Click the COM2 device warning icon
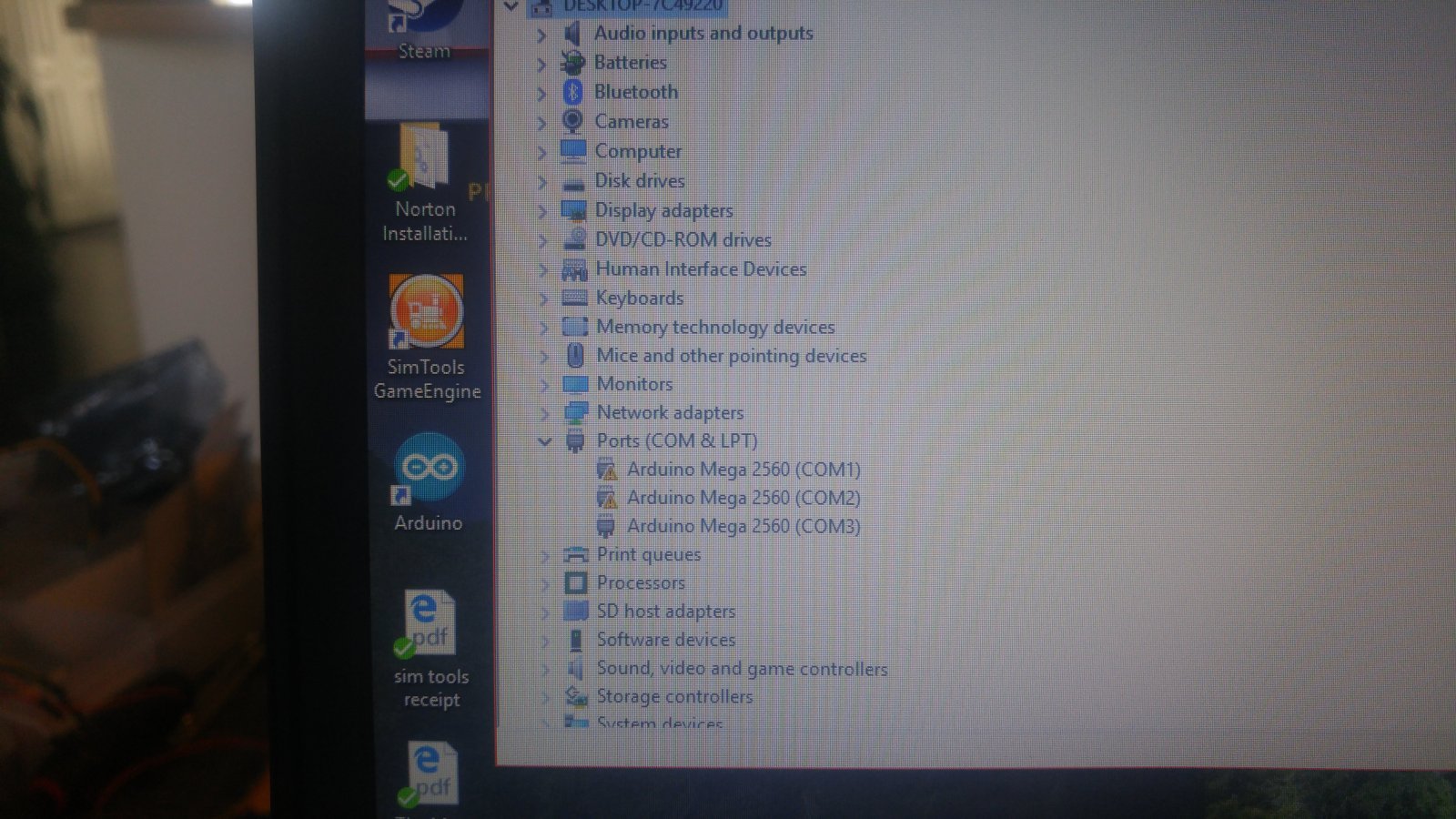The image size is (1456, 819). 606,498
